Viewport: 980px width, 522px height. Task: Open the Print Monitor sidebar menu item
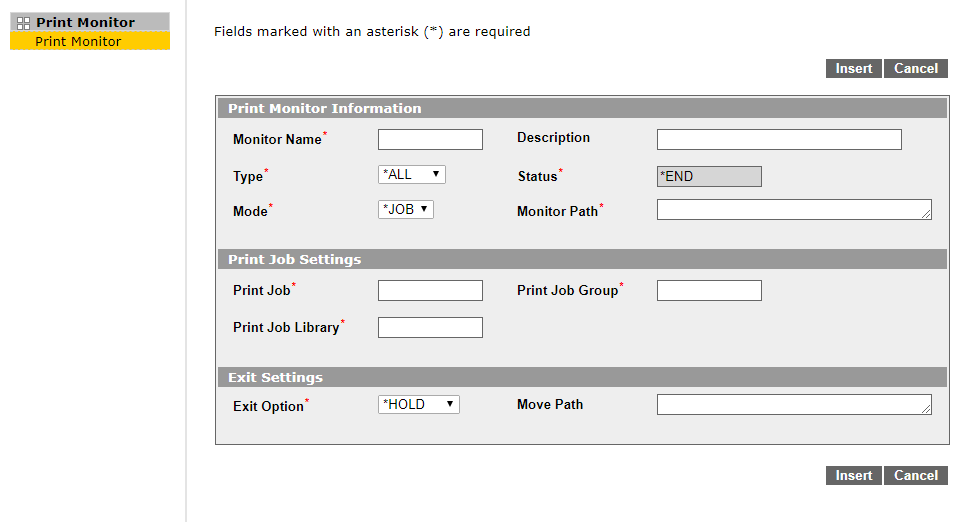pyautogui.click(x=78, y=41)
